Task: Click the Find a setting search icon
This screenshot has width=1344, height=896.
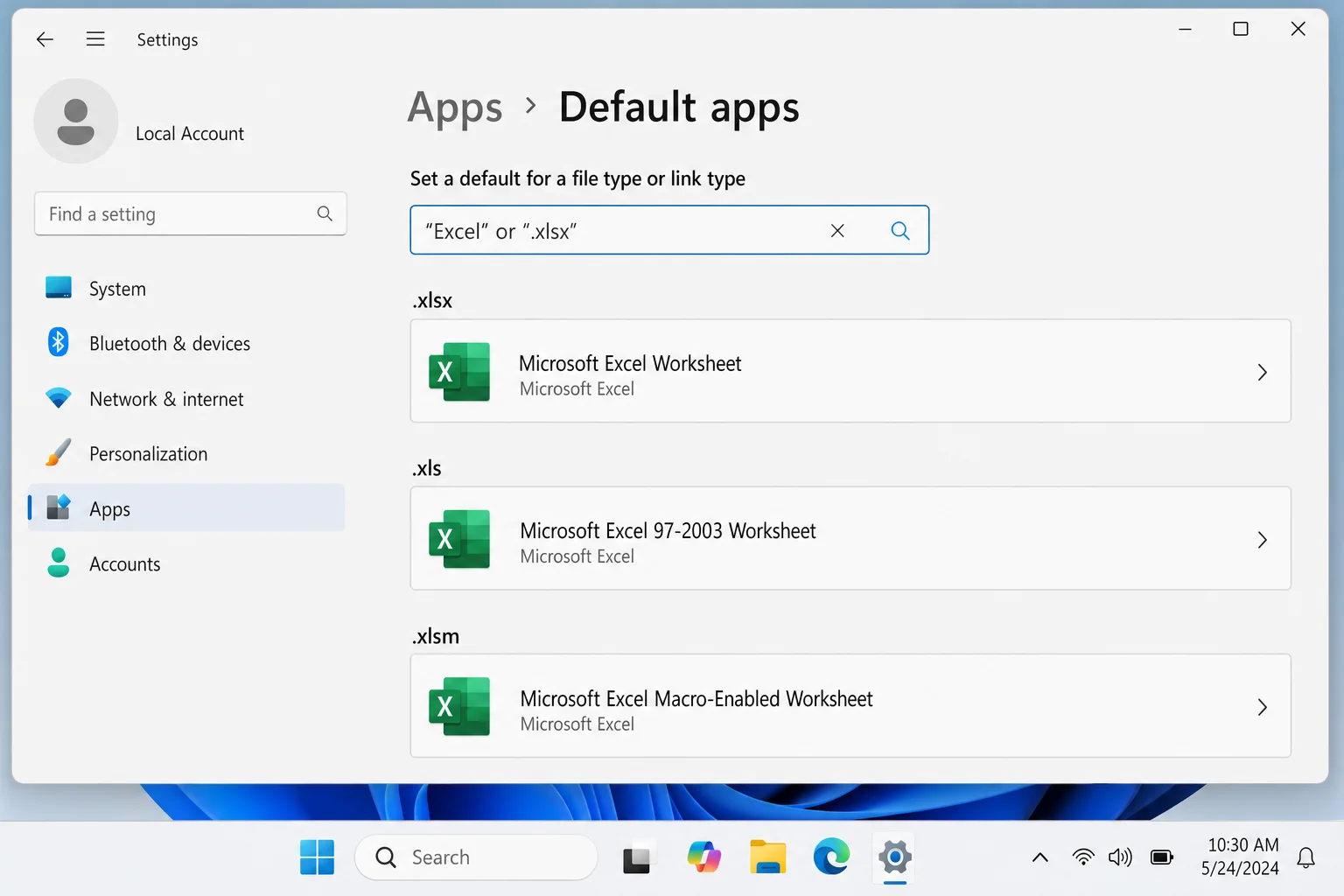Action: pos(325,213)
